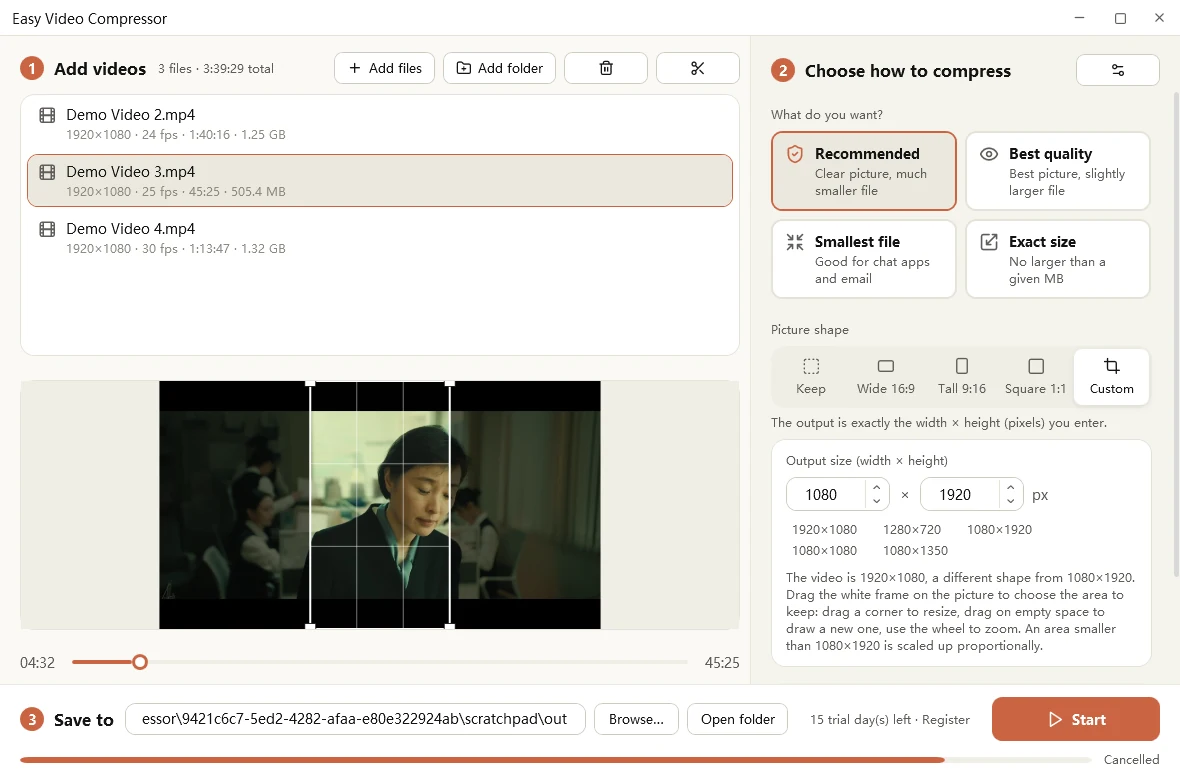
Task: Click the film icon beside Demo Video 2.mp4
Action: pyautogui.click(x=47, y=115)
